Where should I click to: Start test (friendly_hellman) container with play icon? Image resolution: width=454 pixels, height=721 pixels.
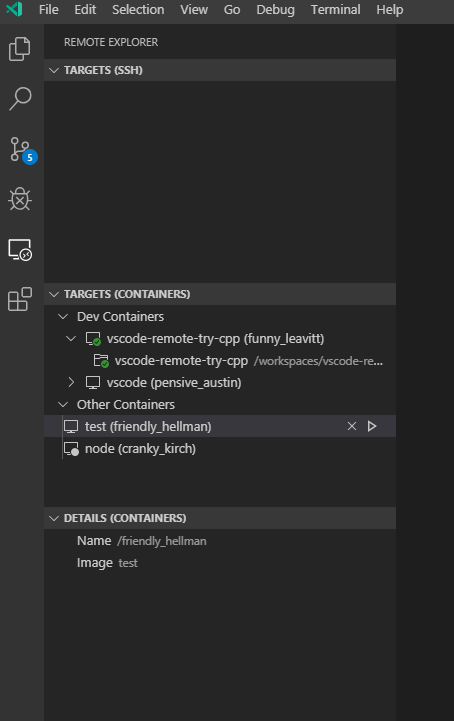pos(372,426)
